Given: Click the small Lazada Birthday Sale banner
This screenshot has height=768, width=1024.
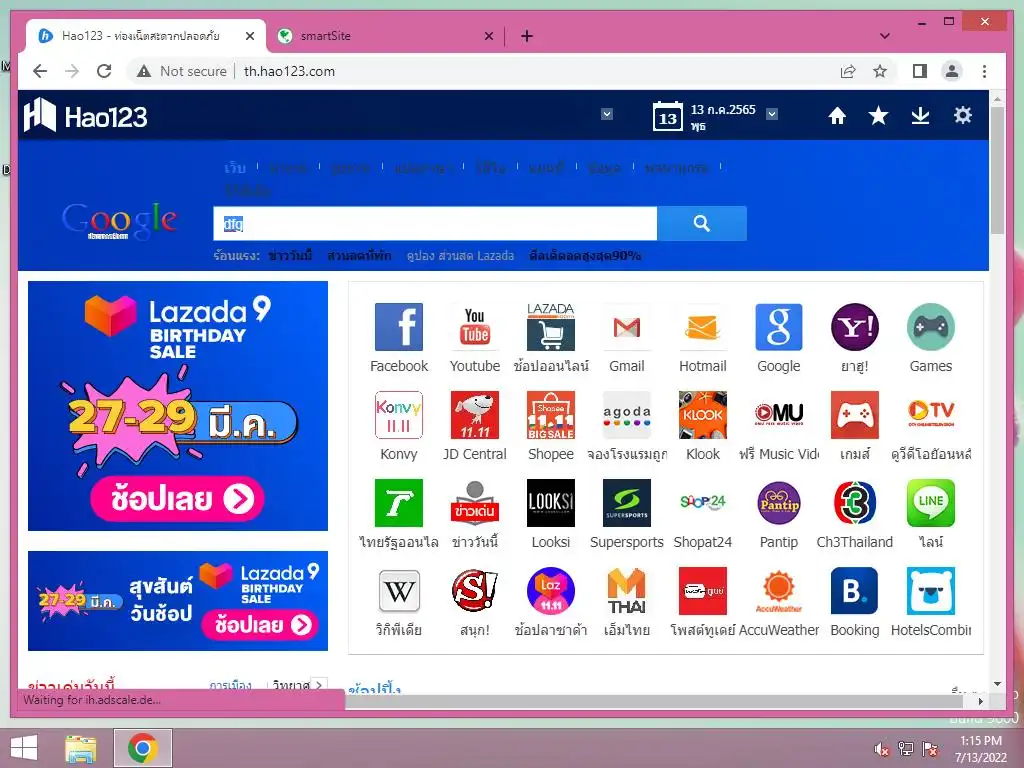Looking at the screenshot, I should [178, 601].
